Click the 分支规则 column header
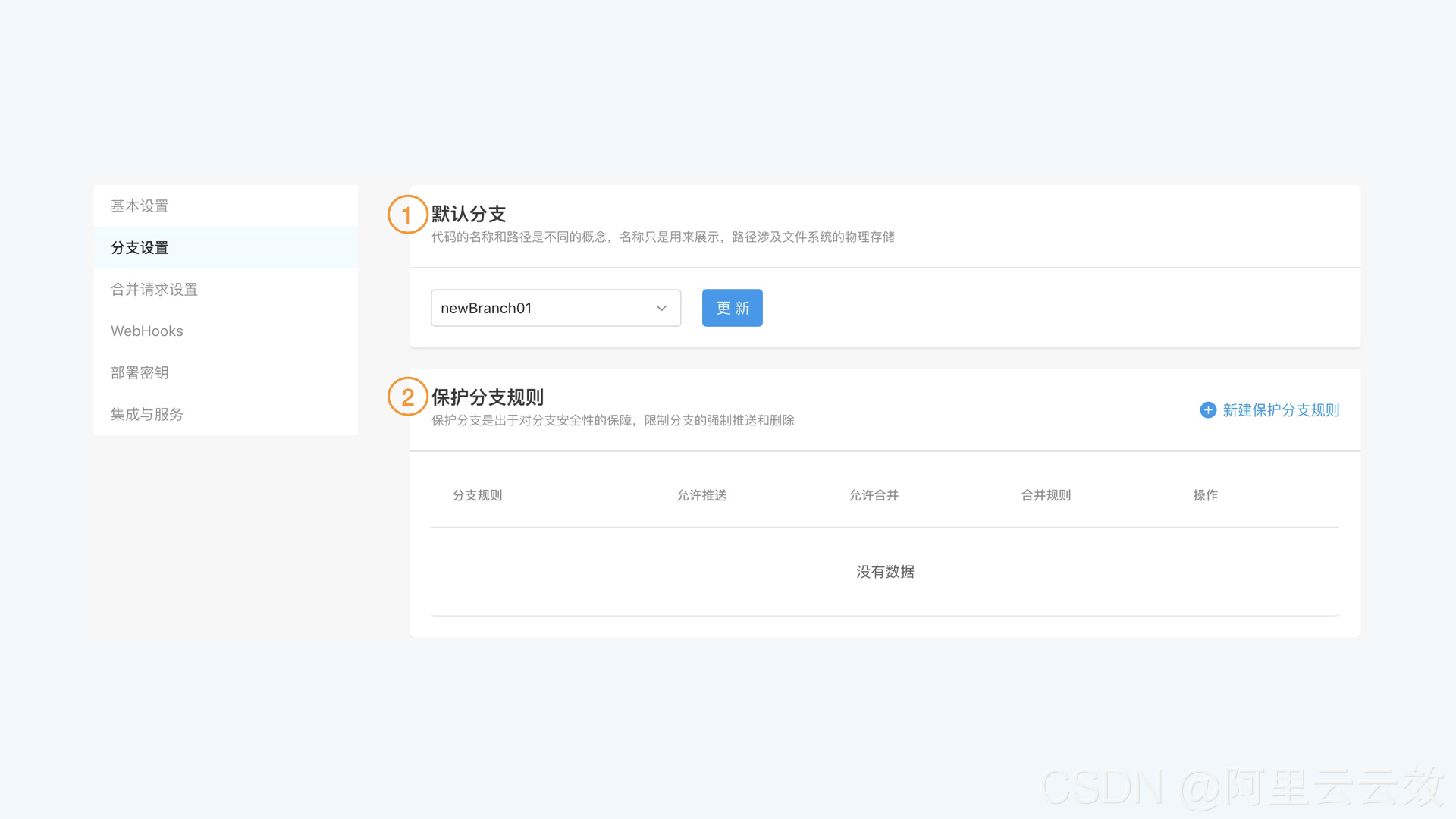 (477, 495)
